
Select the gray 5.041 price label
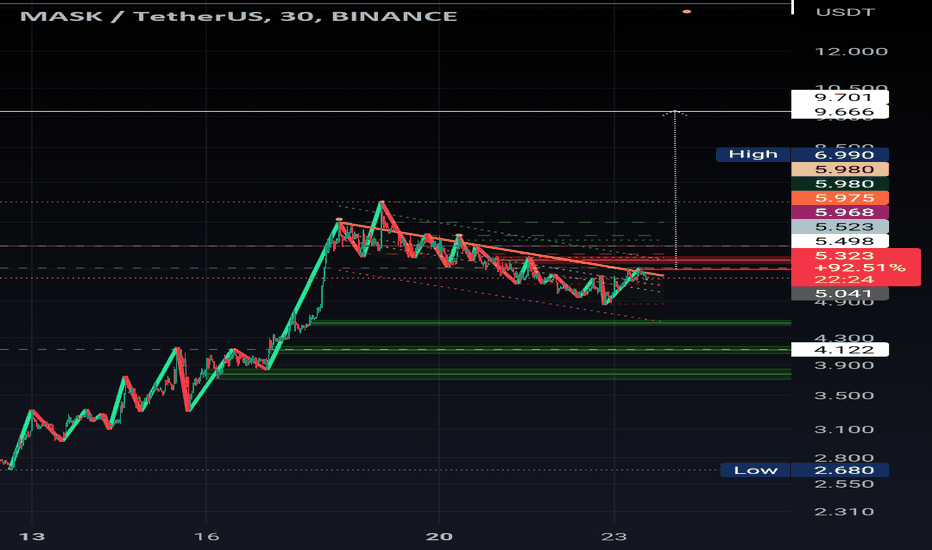(840, 293)
